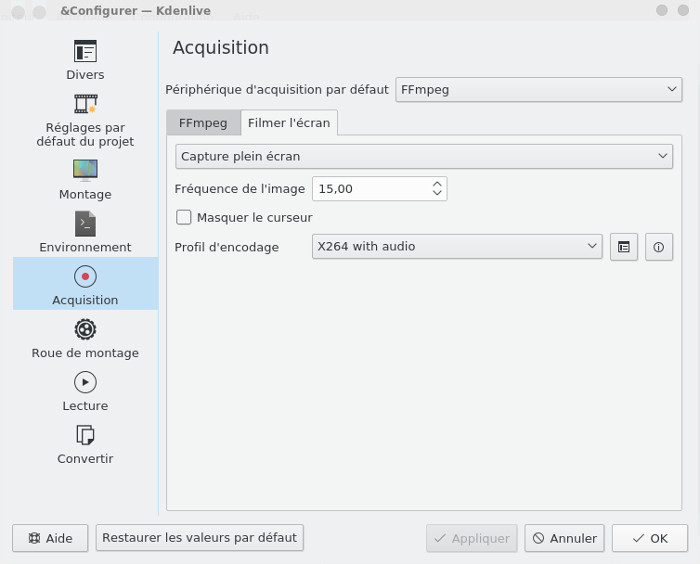The height and width of the screenshot is (564, 700).
Task: Show encoding profile info button
Action: coord(658,246)
